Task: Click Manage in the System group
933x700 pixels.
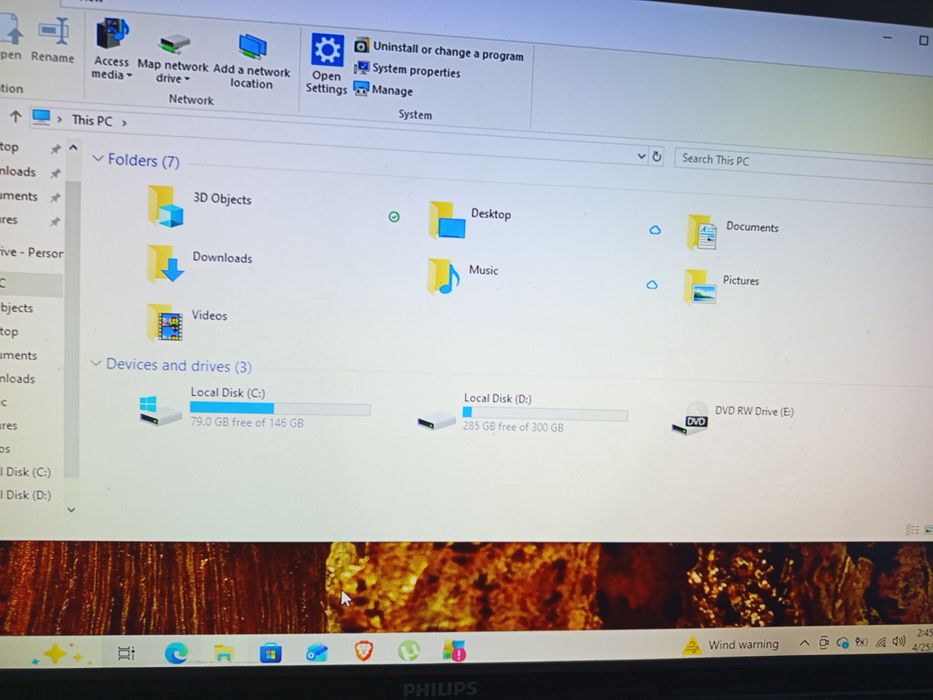Action: point(384,90)
